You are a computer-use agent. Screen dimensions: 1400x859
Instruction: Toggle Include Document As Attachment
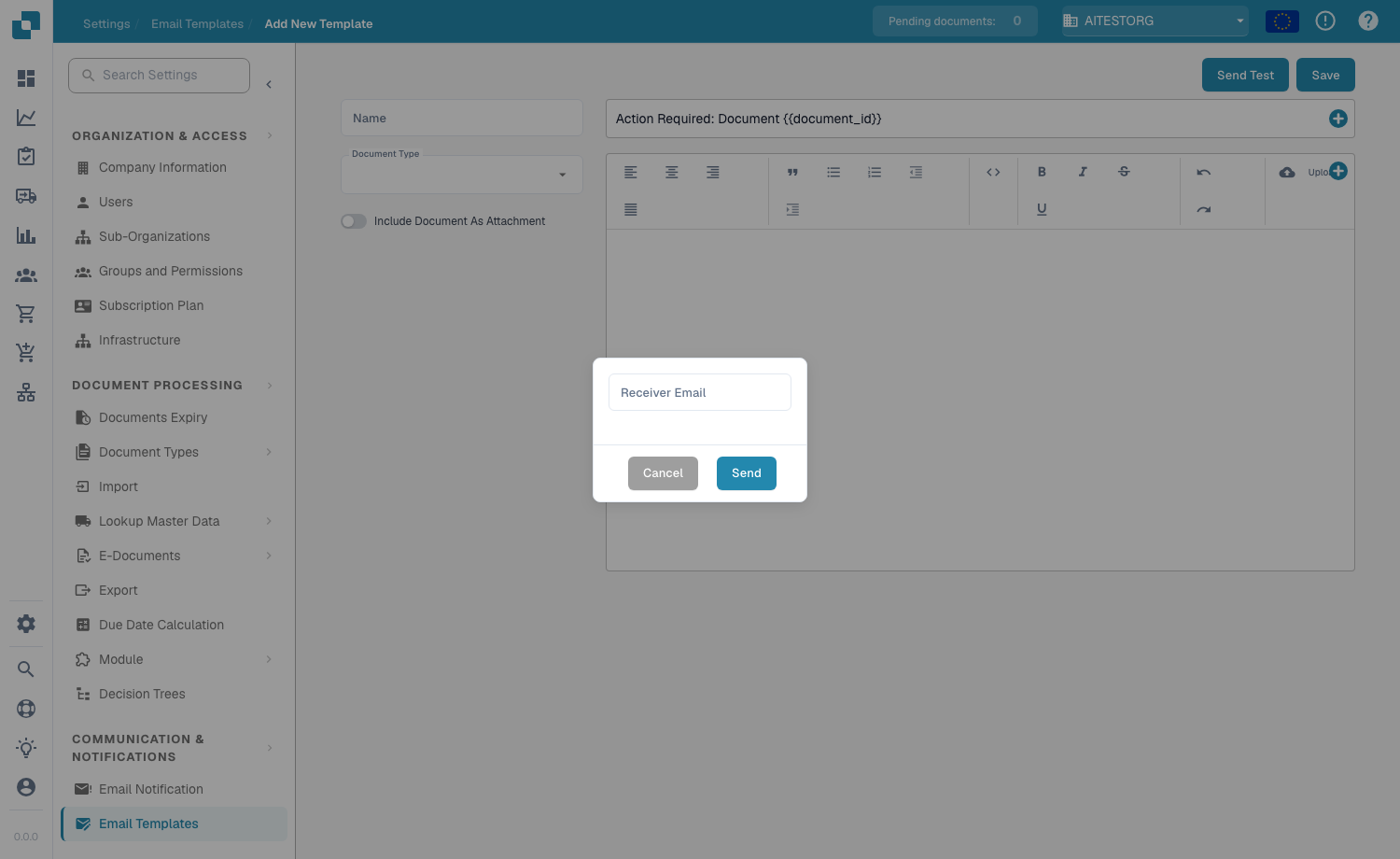(354, 221)
